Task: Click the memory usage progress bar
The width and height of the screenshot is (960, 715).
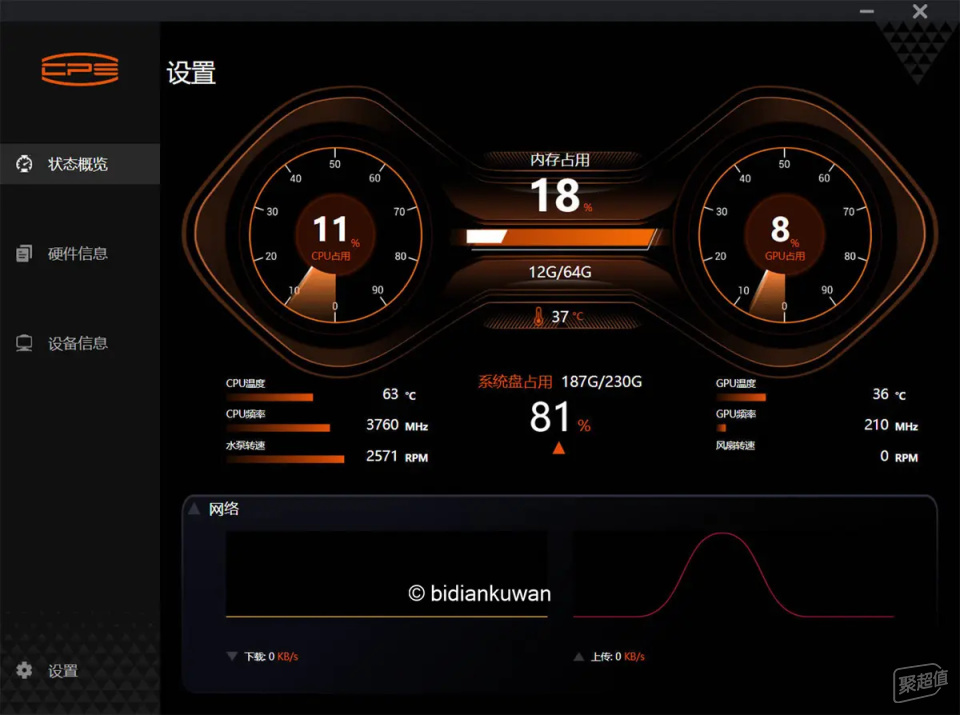Action: click(x=561, y=237)
